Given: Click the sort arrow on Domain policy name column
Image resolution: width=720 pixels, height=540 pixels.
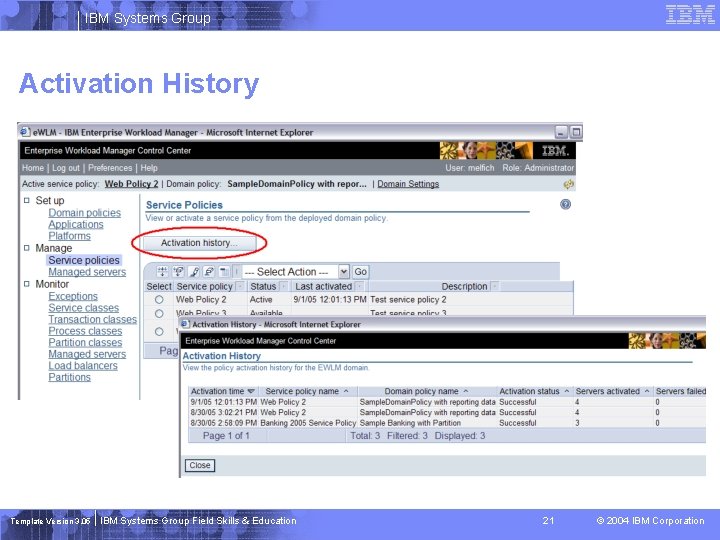Looking at the screenshot, I should pyautogui.click(x=466, y=391).
